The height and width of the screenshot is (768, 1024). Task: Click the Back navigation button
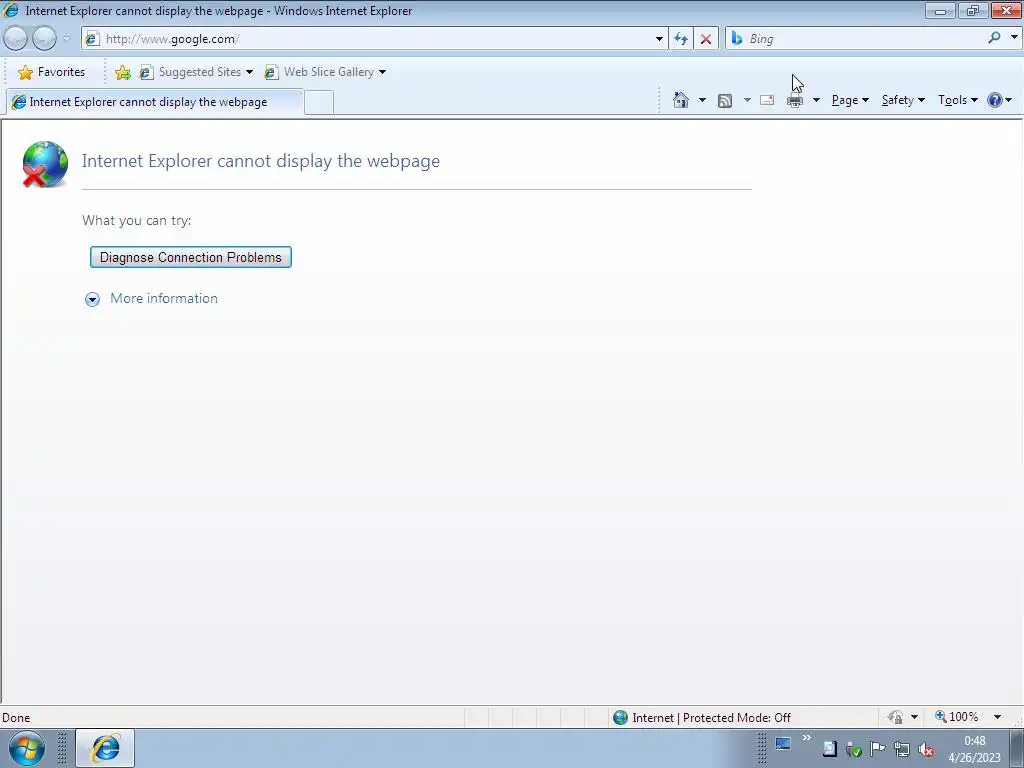tap(16, 39)
